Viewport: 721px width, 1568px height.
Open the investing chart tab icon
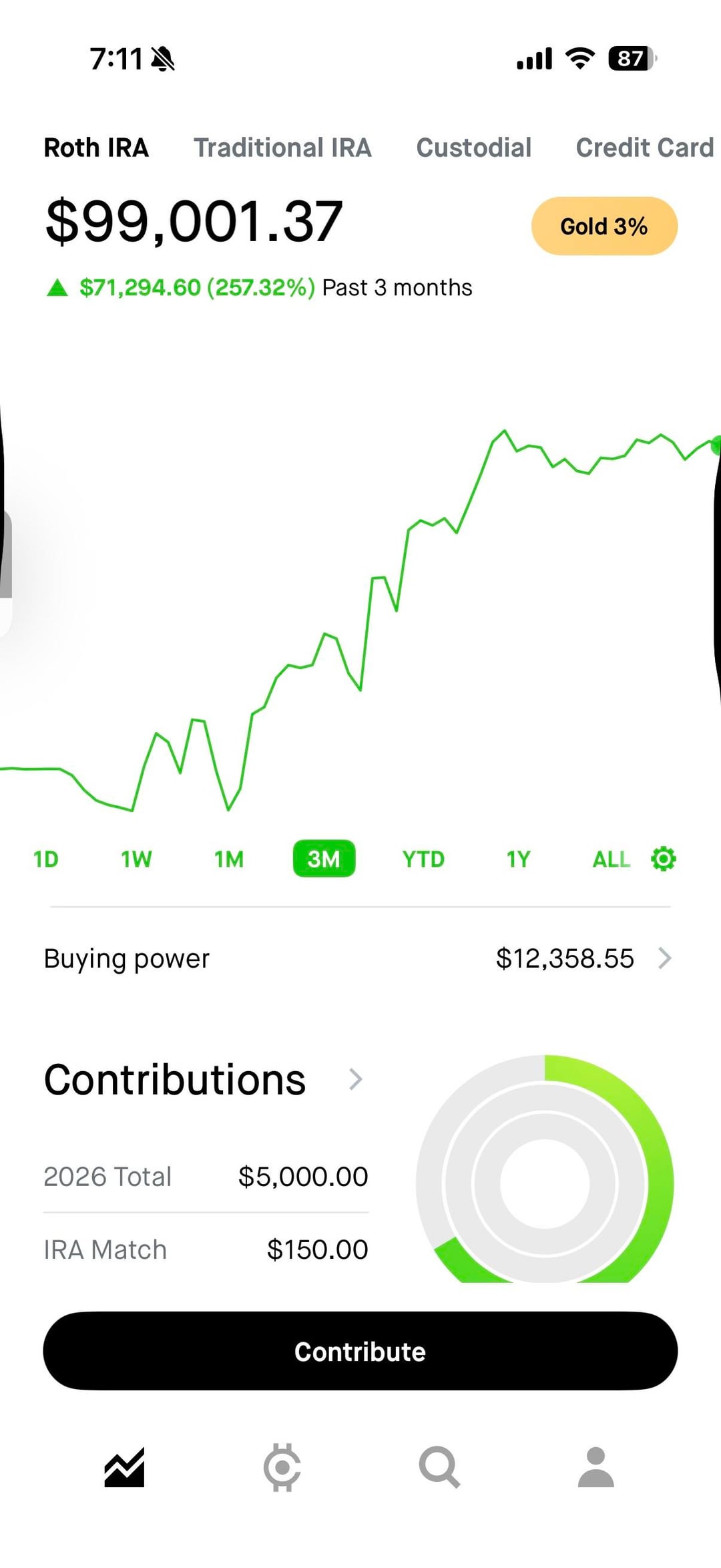(x=124, y=1467)
